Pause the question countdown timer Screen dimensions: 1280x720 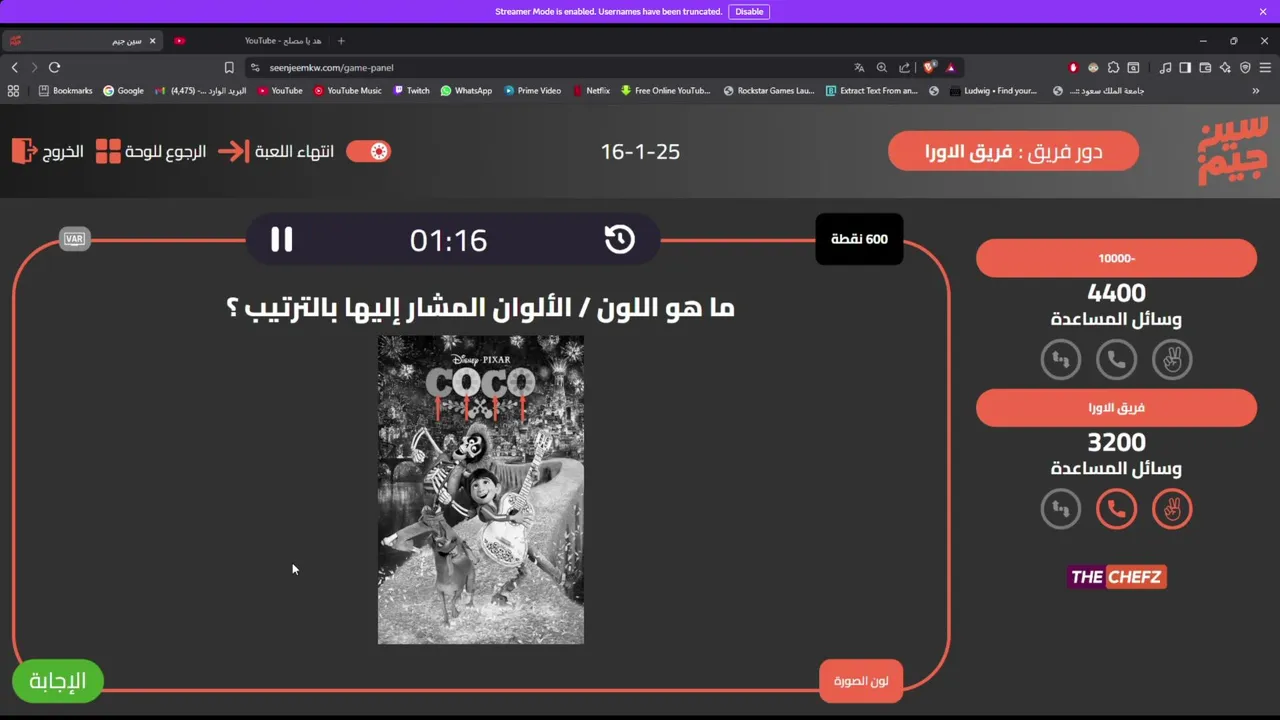click(x=281, y=239)
